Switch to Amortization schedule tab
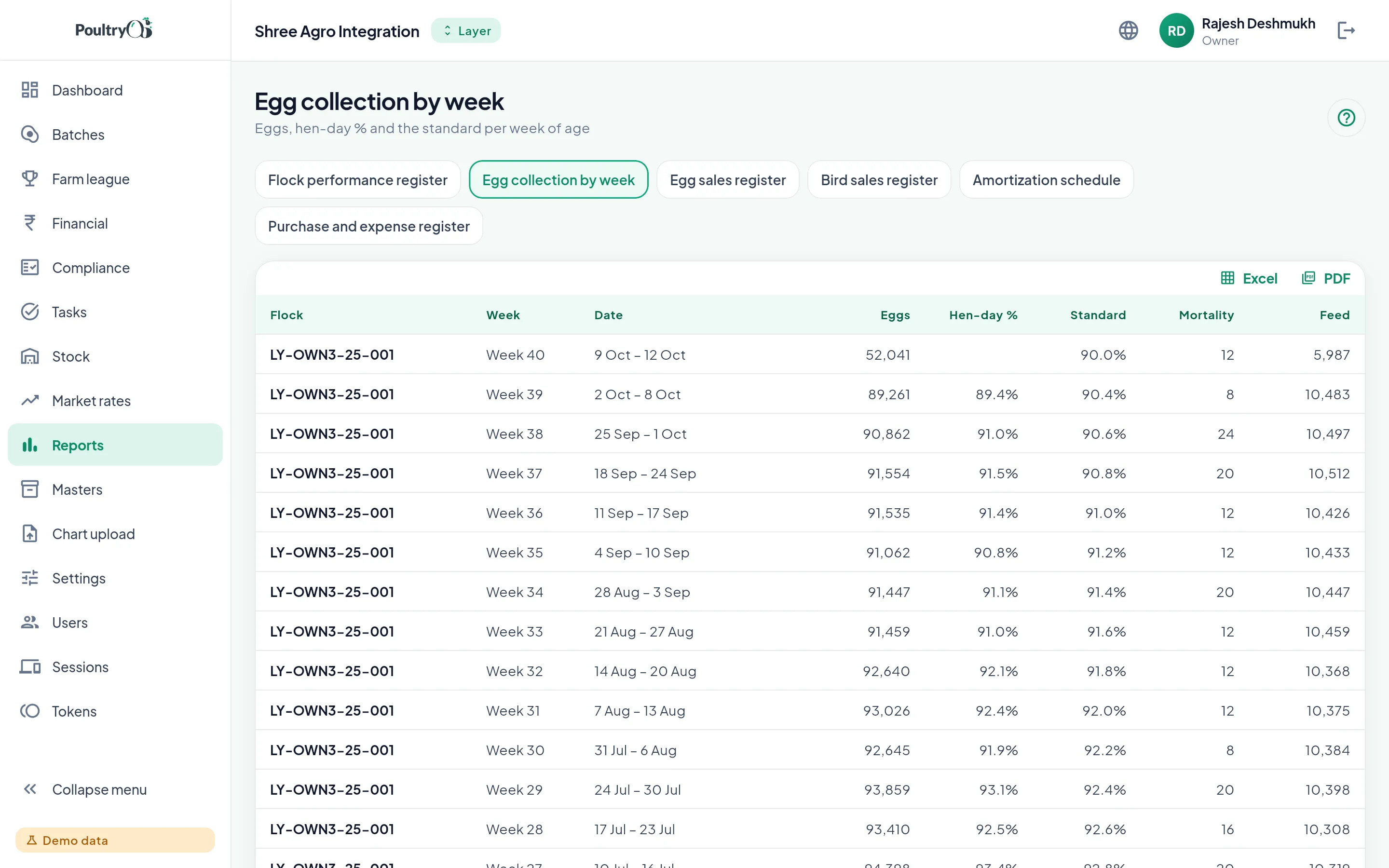Image resolution: width=1389 pixels, height=868 pixels. (1046, 180)
